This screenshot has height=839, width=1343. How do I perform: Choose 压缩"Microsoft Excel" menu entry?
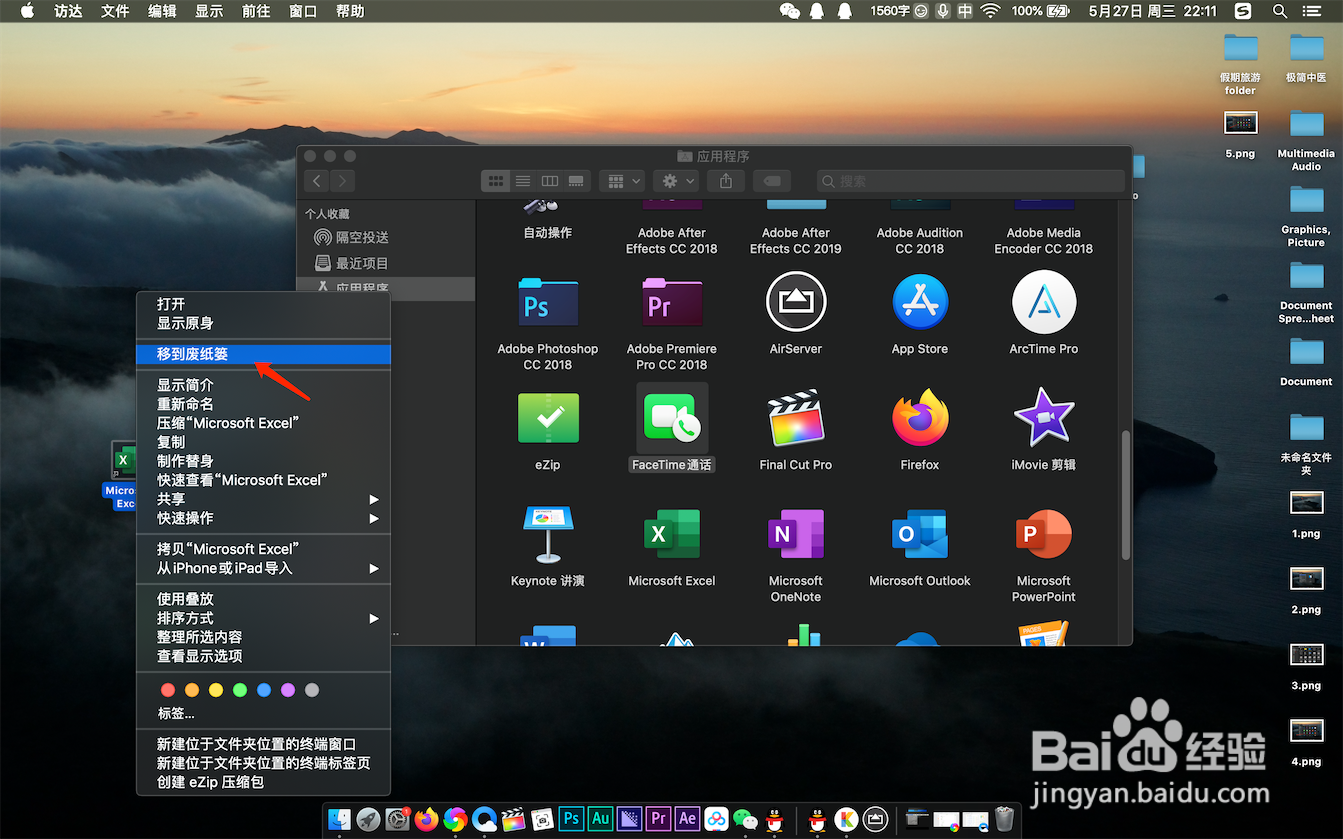[x=263, y=423]
